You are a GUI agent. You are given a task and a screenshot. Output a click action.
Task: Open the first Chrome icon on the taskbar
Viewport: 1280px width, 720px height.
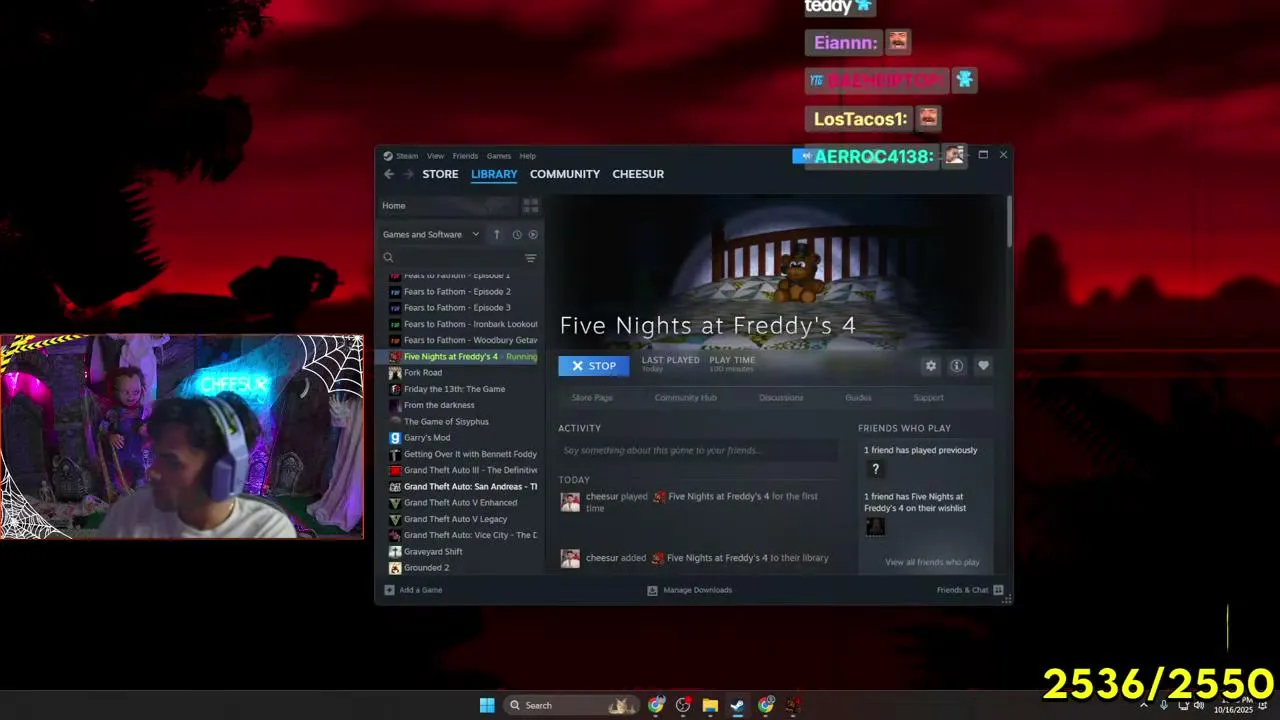pos(656,705)
